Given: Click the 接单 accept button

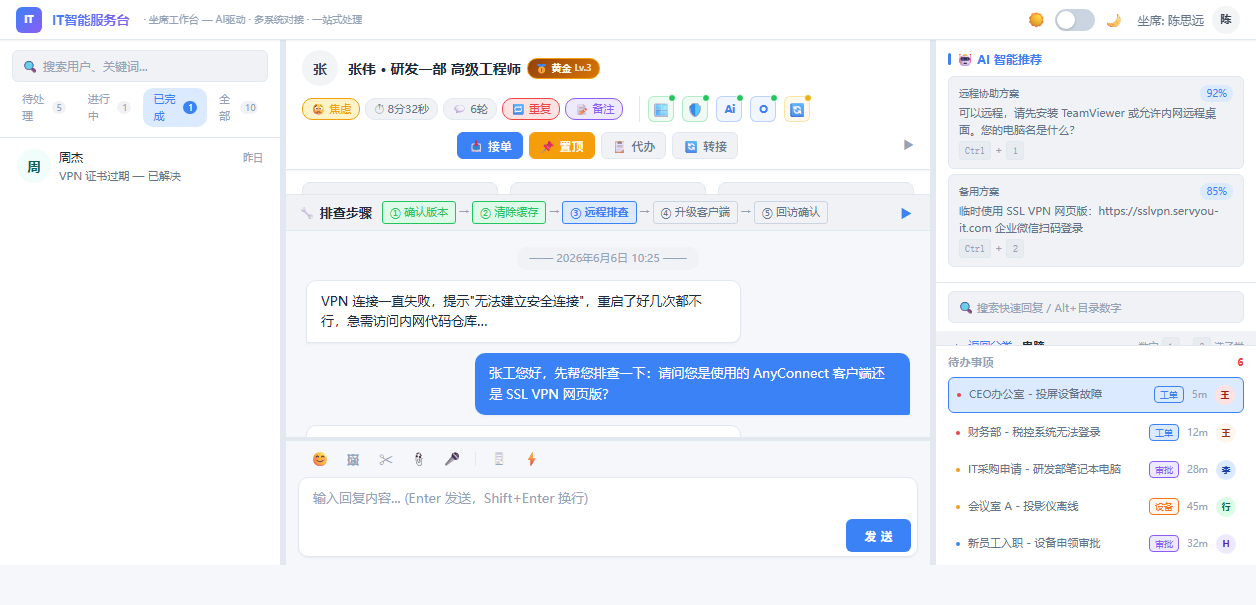Looking at the screenshot, I should pos(490,146).
